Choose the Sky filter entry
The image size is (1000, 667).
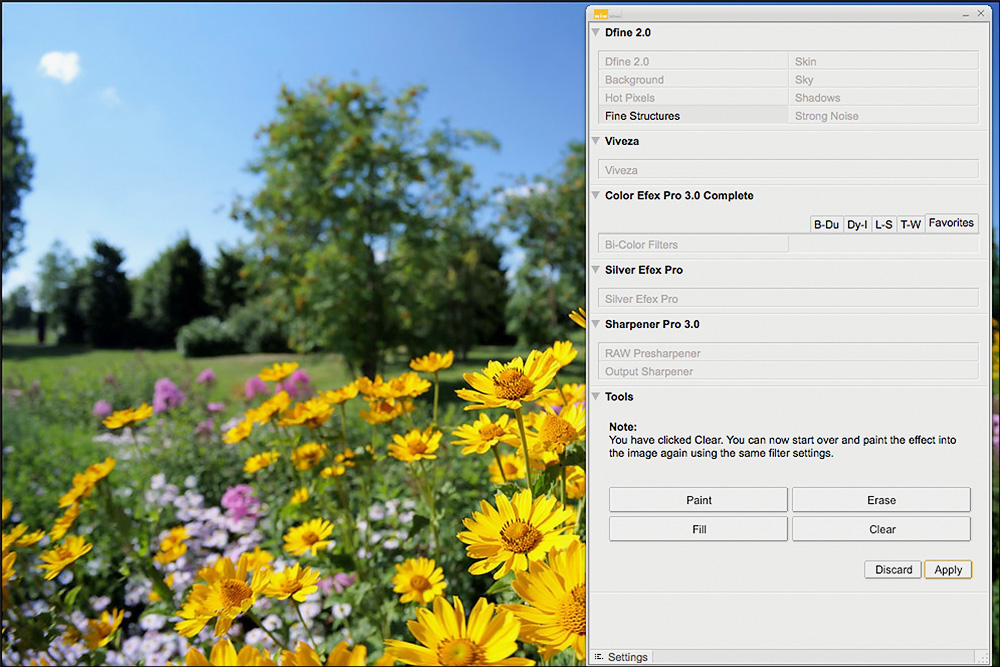(x=883, y=80)
